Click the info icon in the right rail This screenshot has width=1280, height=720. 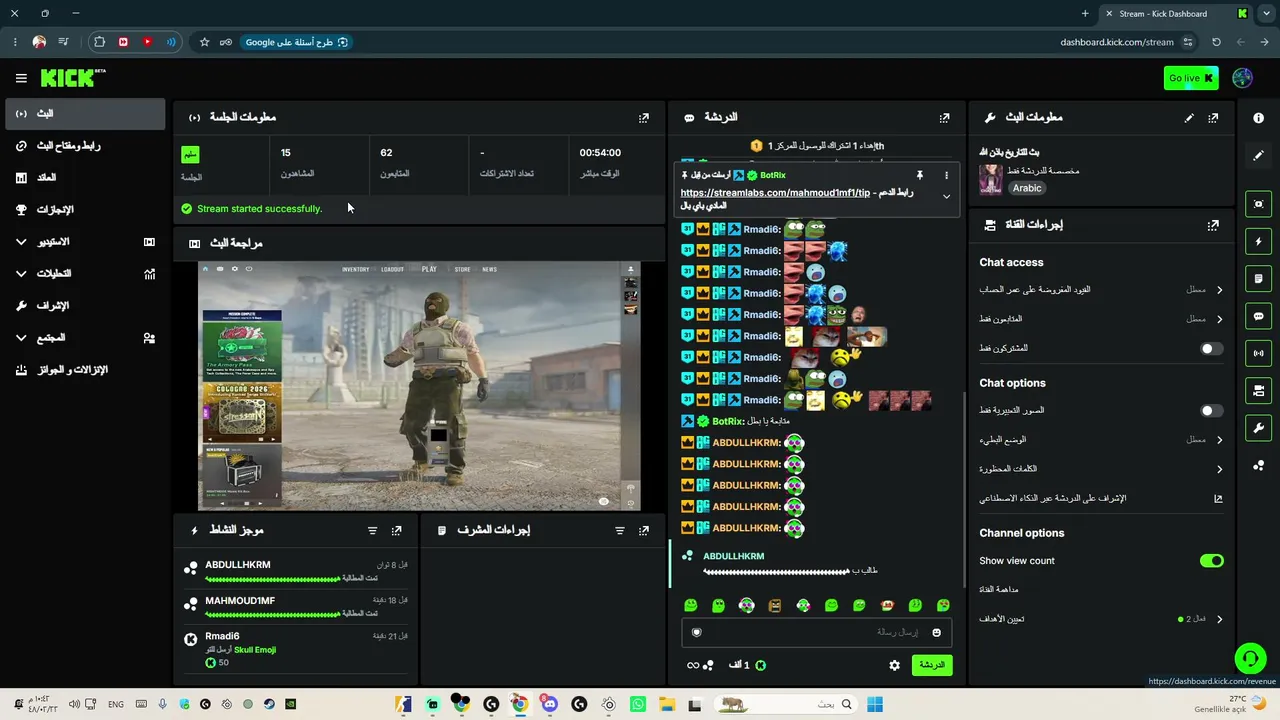(x=1258, y=118)
